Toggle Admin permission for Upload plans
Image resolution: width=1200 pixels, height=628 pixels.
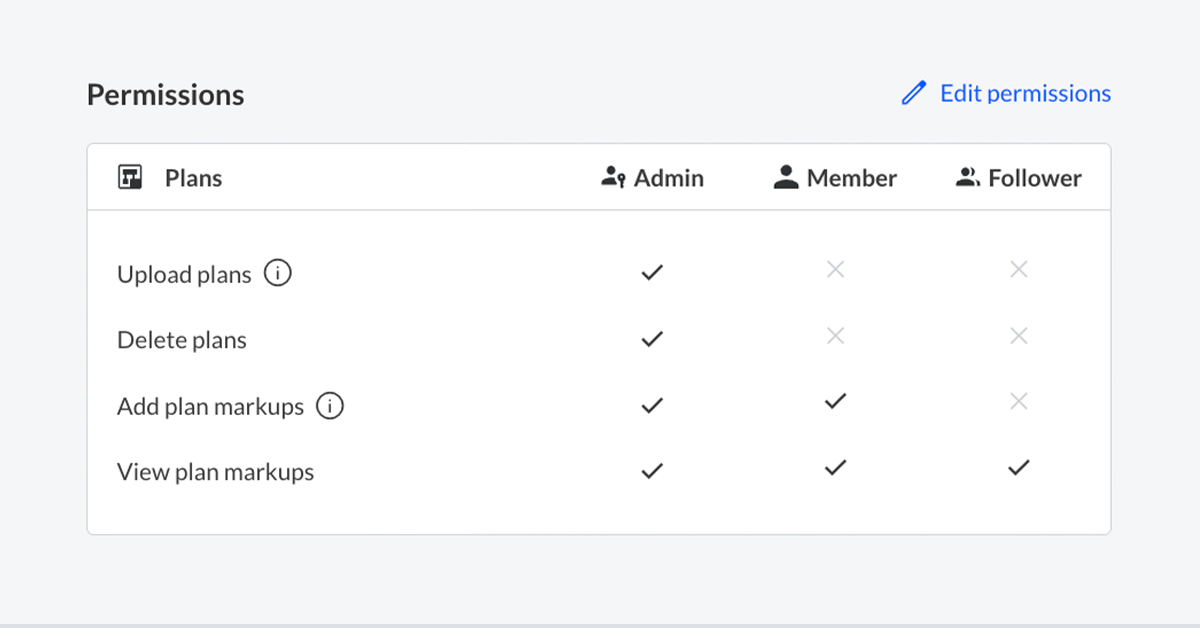652,272
